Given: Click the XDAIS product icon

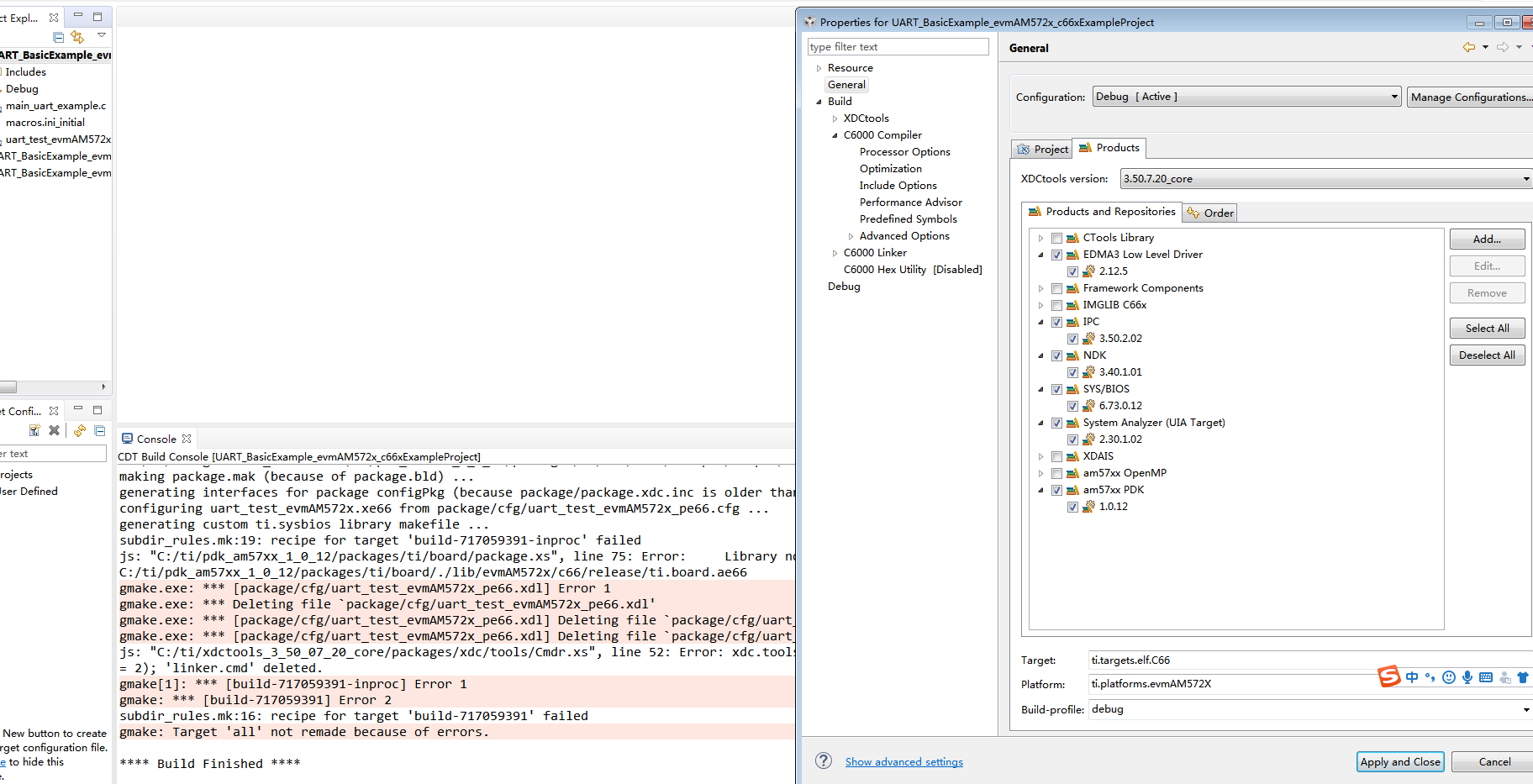Looking at the screenshot, I should click(1072, 456).
